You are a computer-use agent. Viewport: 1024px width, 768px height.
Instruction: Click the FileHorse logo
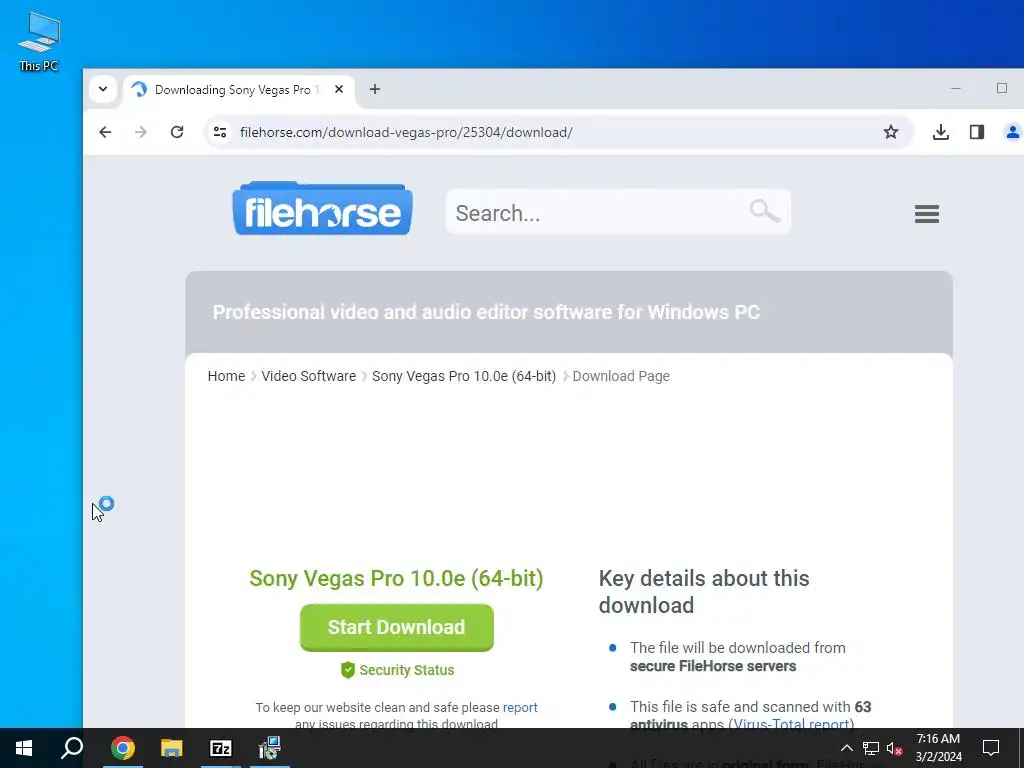(x=323, y=209)
